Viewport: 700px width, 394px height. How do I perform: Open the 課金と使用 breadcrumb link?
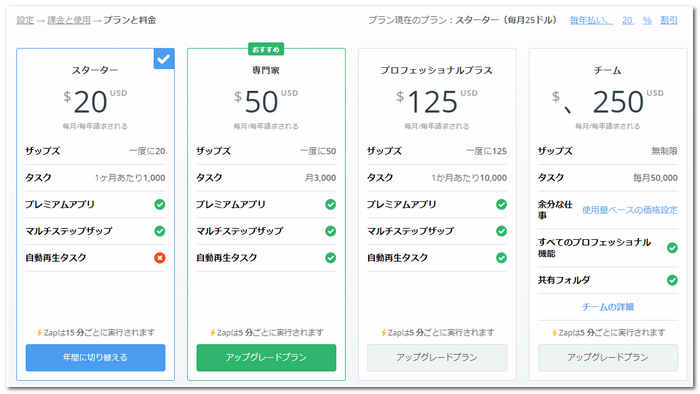(x=69, y=20)
